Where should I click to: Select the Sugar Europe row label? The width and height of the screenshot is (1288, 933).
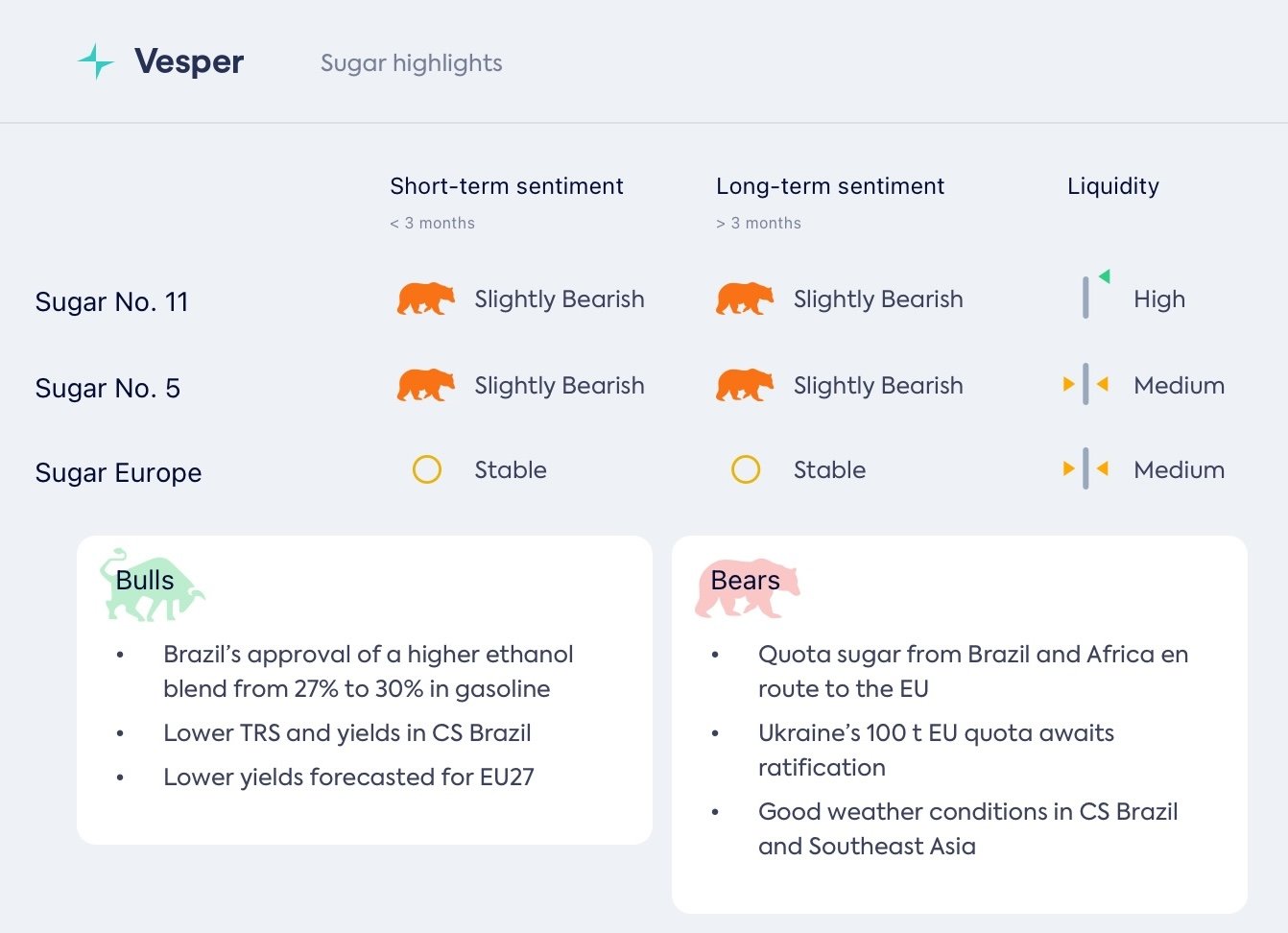point(118,473)
